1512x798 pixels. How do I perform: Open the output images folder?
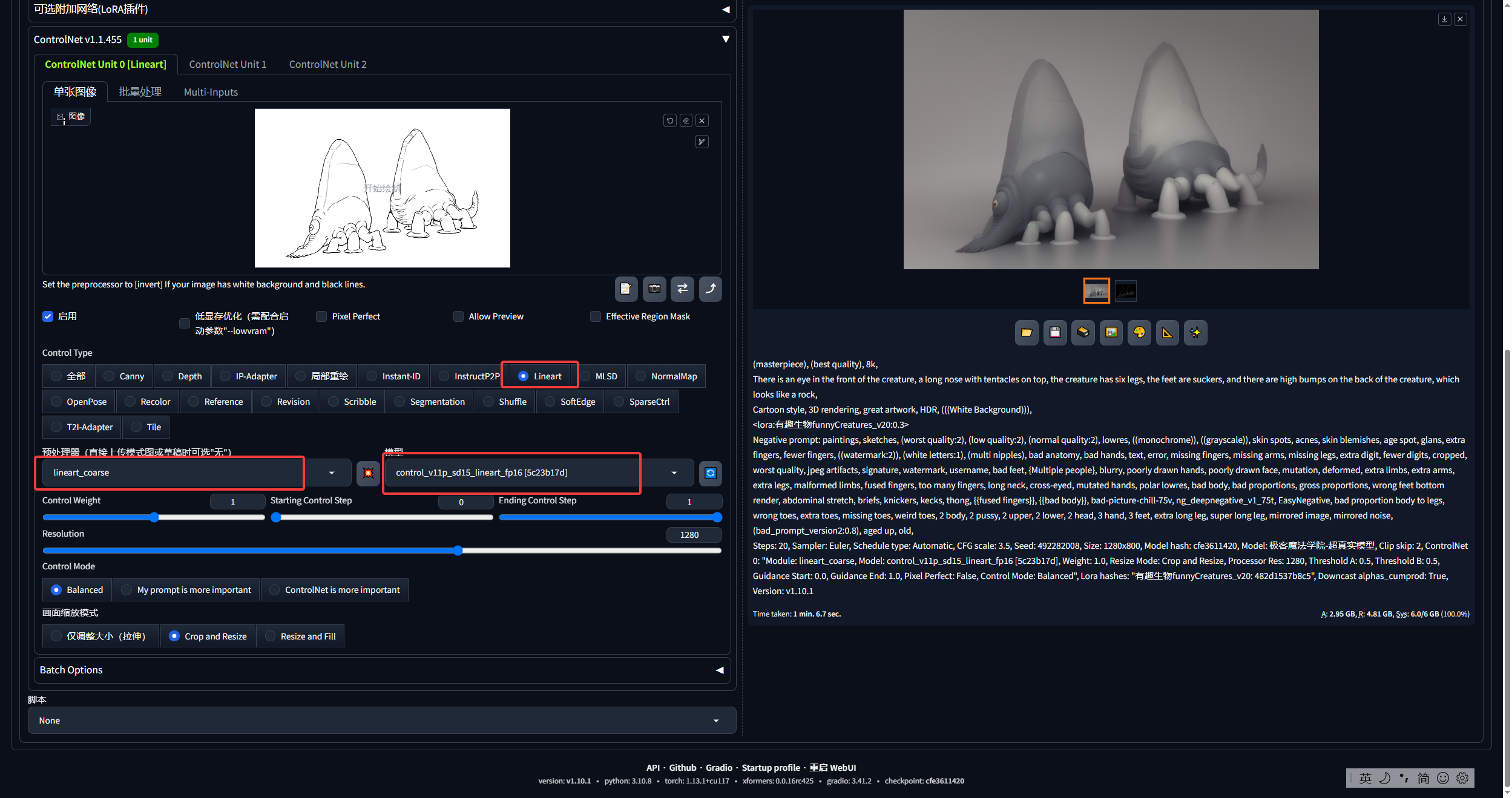[x=1026, y=332]
